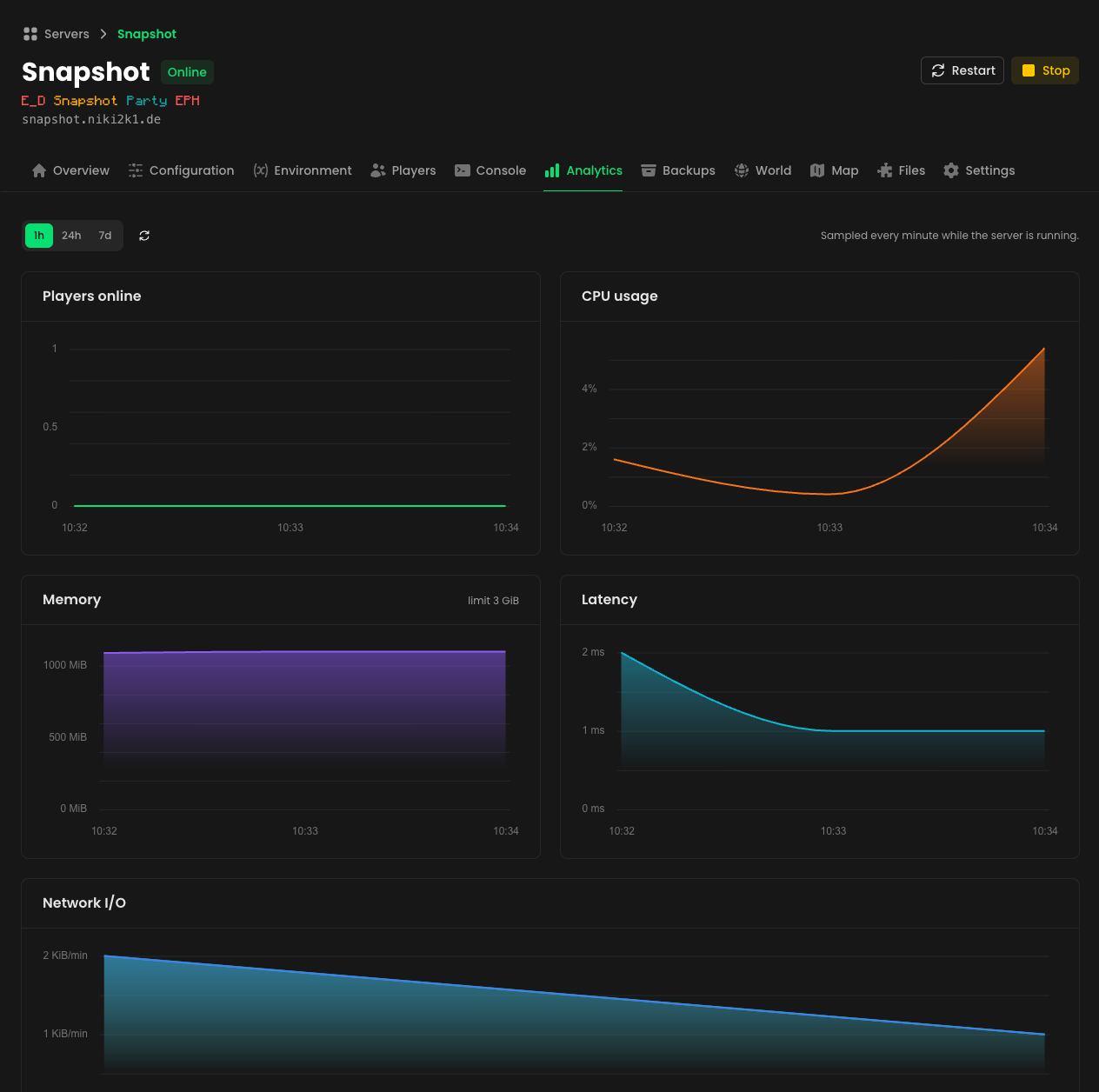Viewport: 1099px width, 1092px height.
Task: Click the Memory chart title
Action: [x=72, y=600]
